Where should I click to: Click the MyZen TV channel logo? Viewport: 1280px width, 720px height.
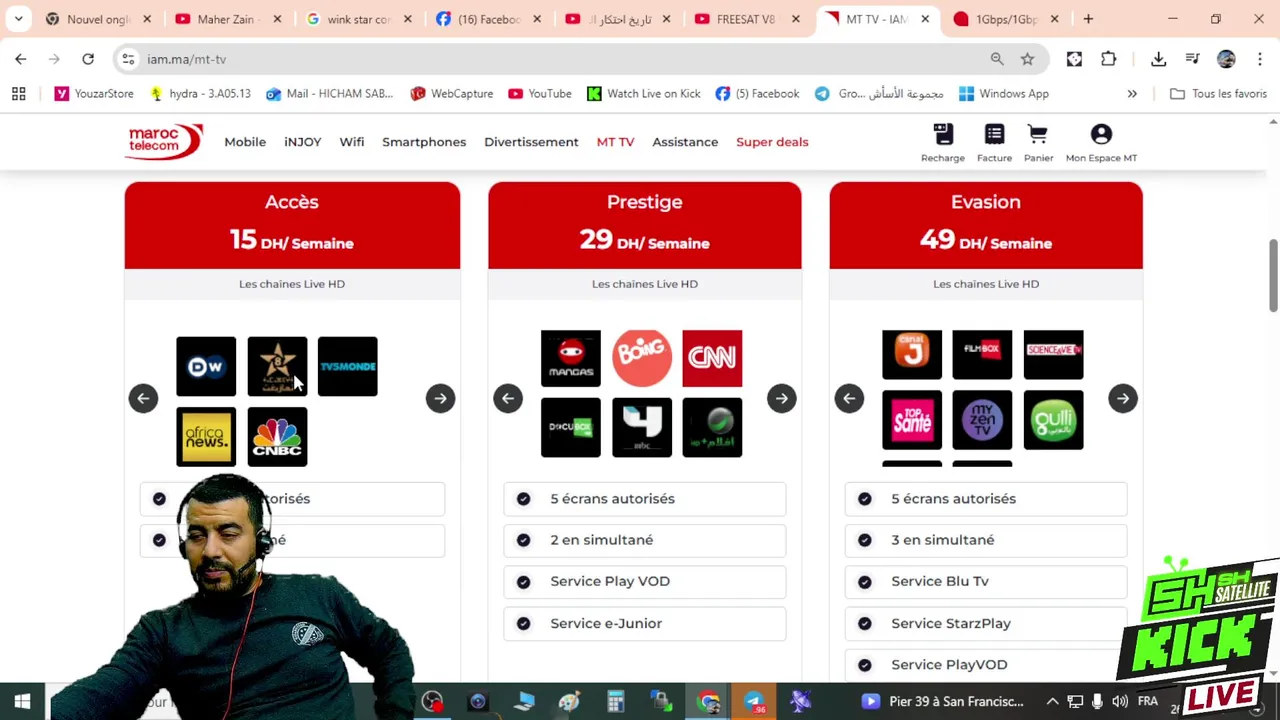coord(982,420)
